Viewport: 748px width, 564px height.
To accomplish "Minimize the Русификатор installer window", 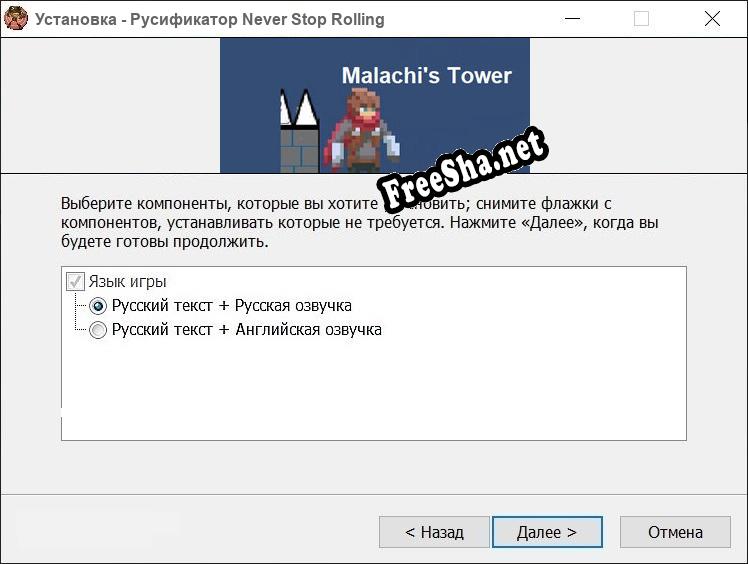I will coord(572,19).
